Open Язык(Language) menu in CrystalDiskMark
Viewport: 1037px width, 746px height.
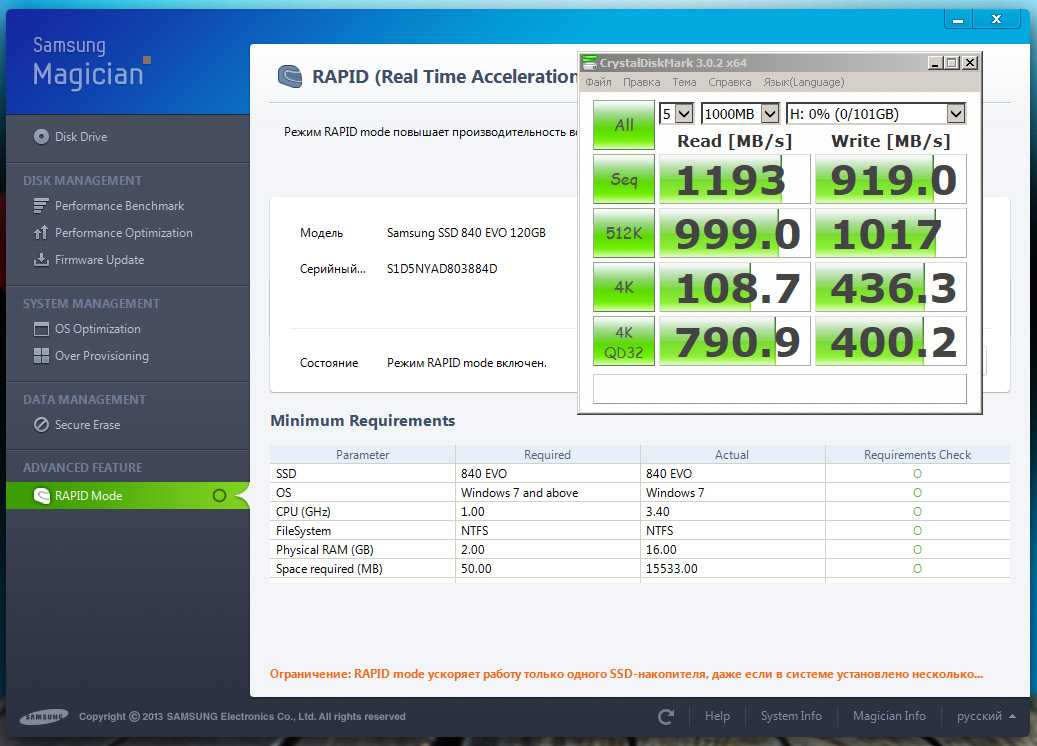(804, 82)
